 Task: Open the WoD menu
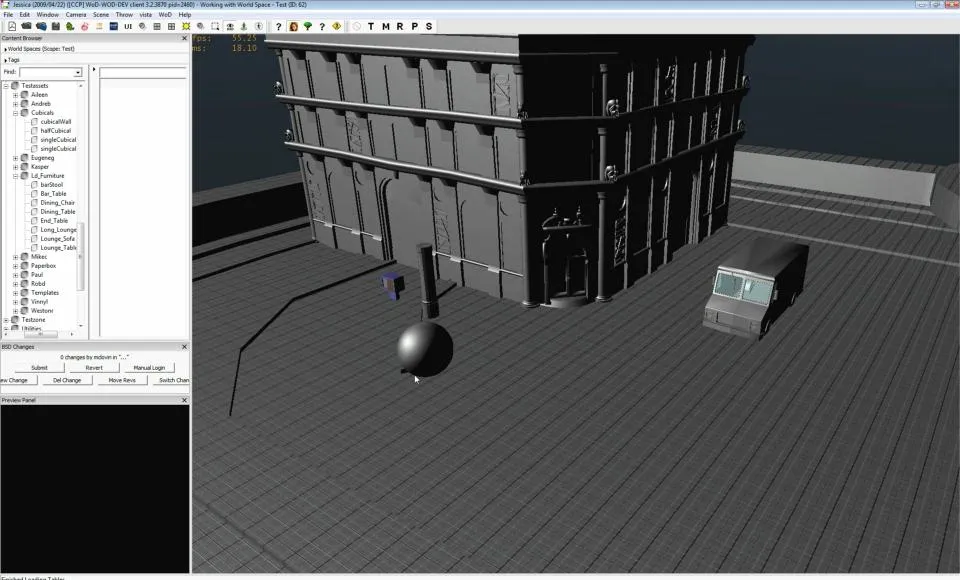[x=166, y=15]
